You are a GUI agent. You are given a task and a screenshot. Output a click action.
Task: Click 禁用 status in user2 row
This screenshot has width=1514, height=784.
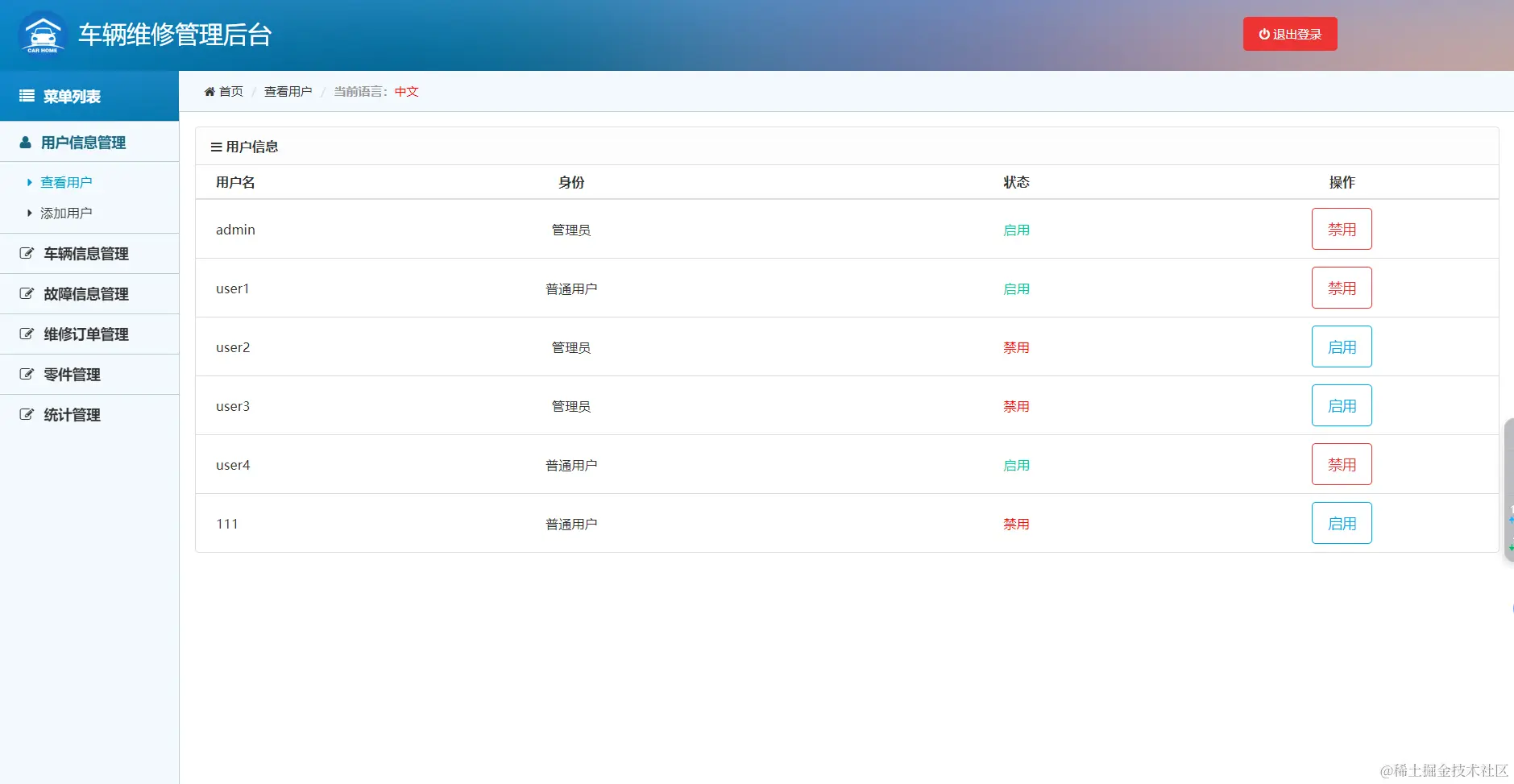click(1016, 347)
